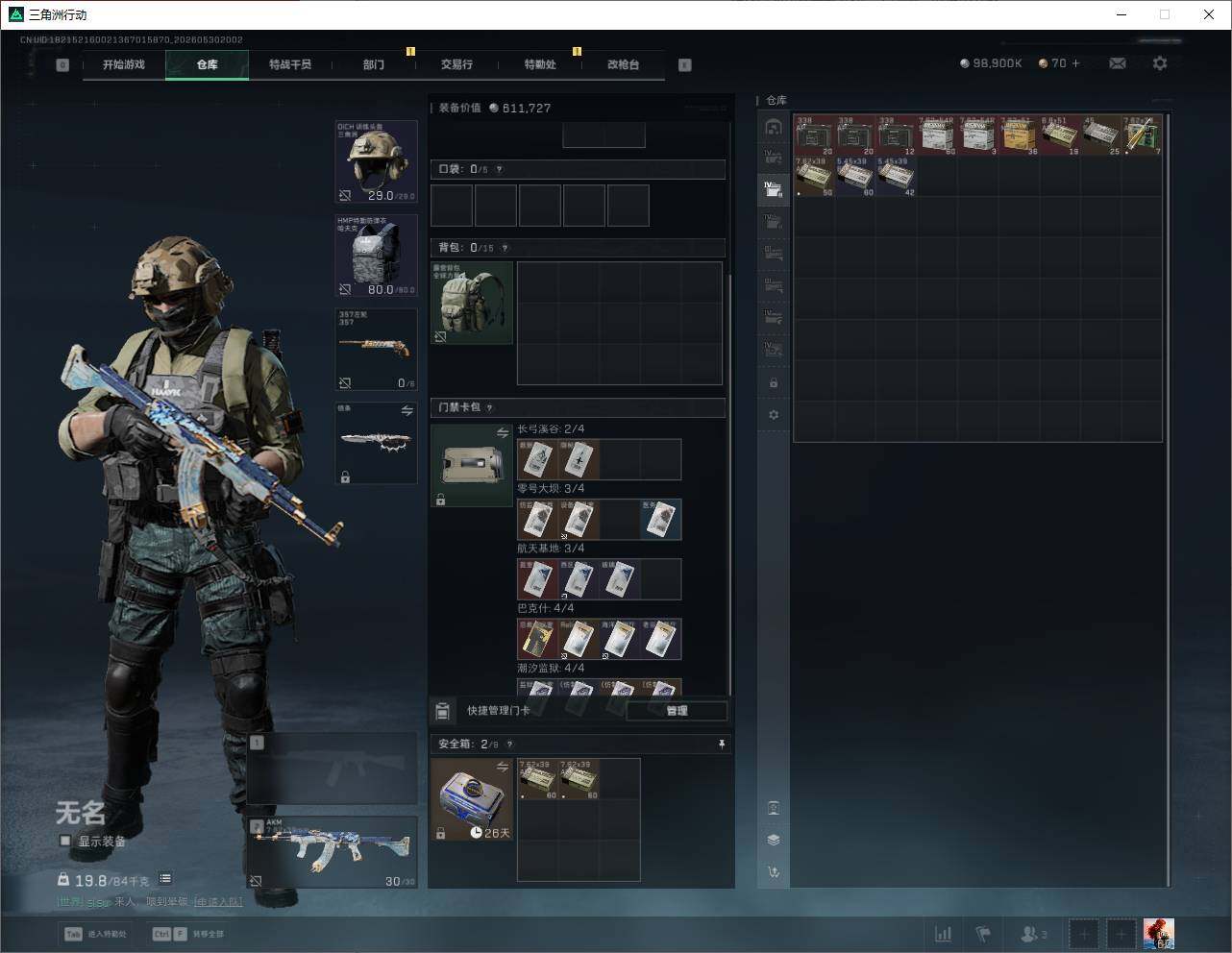Open the 交易行 tab

456,64
